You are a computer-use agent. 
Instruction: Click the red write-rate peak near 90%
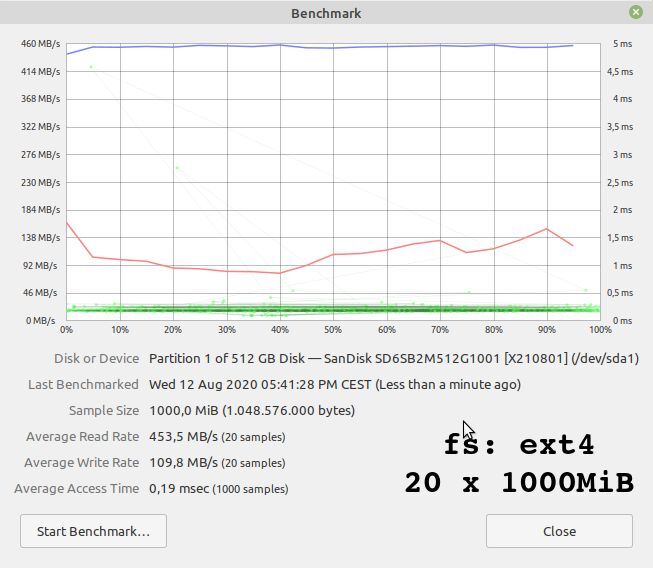click(546, 229)
